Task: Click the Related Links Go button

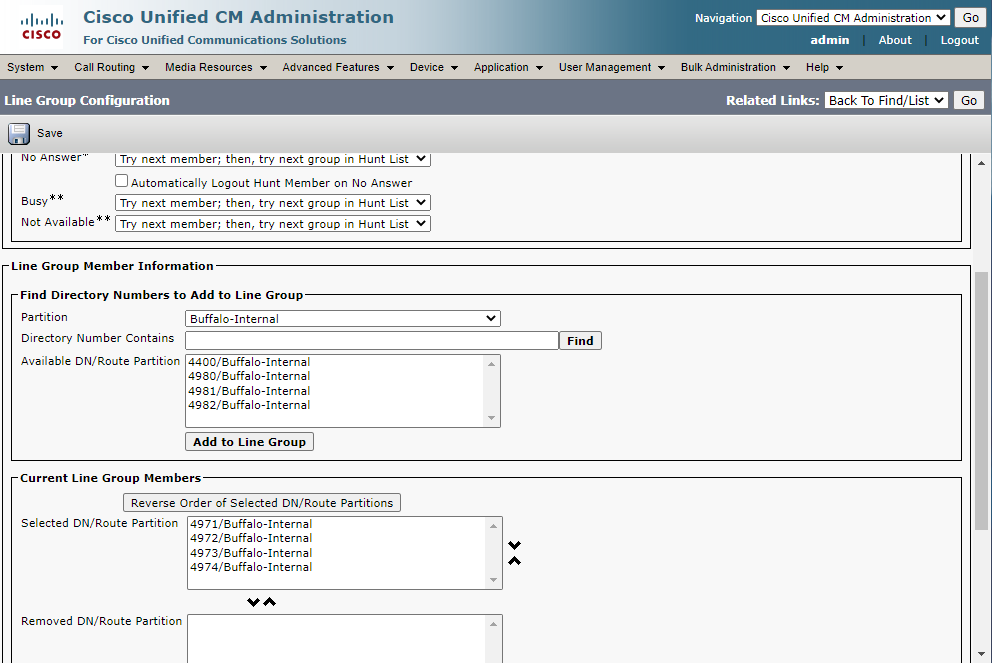Action: tap(969, 100)
